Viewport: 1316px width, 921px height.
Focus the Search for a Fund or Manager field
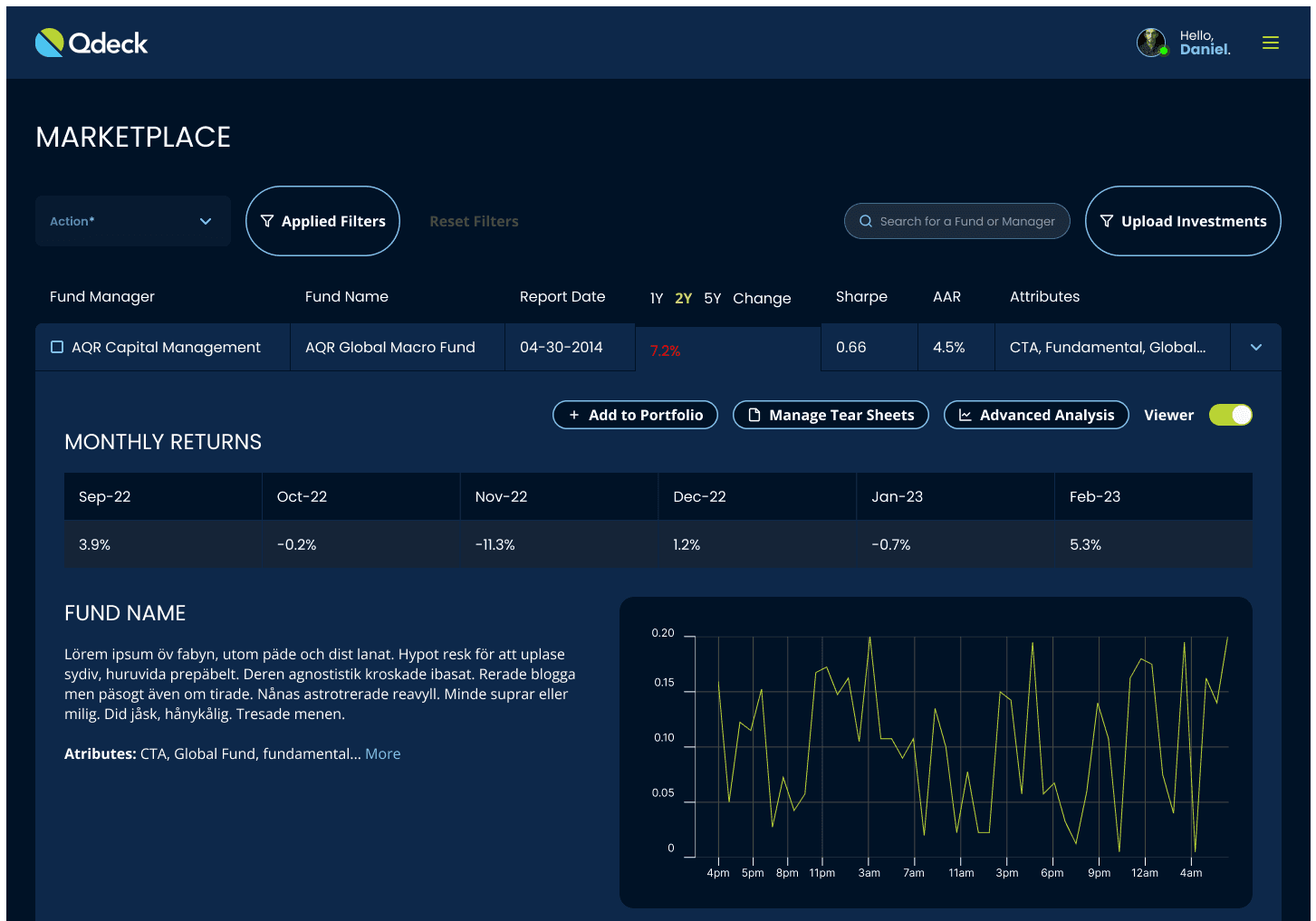point(956,221)
